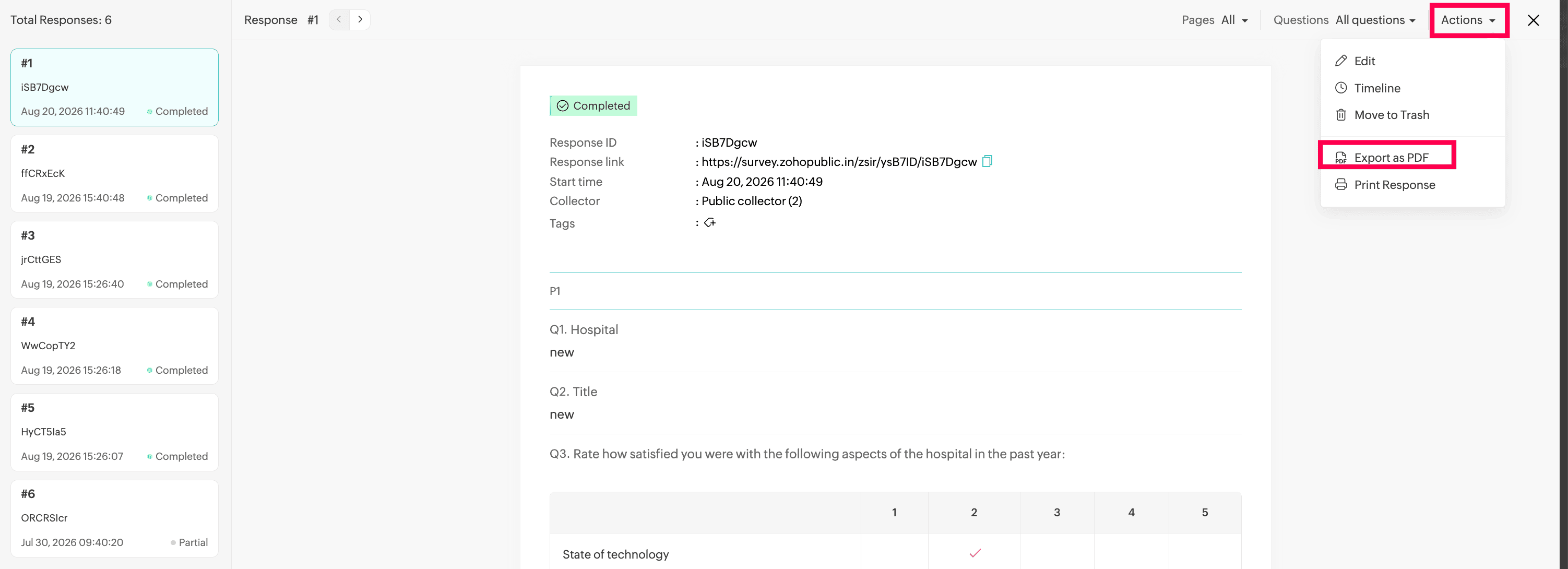1568x569 pixels.
Task: Click the pencil Edit icon
Action: click(1340, 61)
